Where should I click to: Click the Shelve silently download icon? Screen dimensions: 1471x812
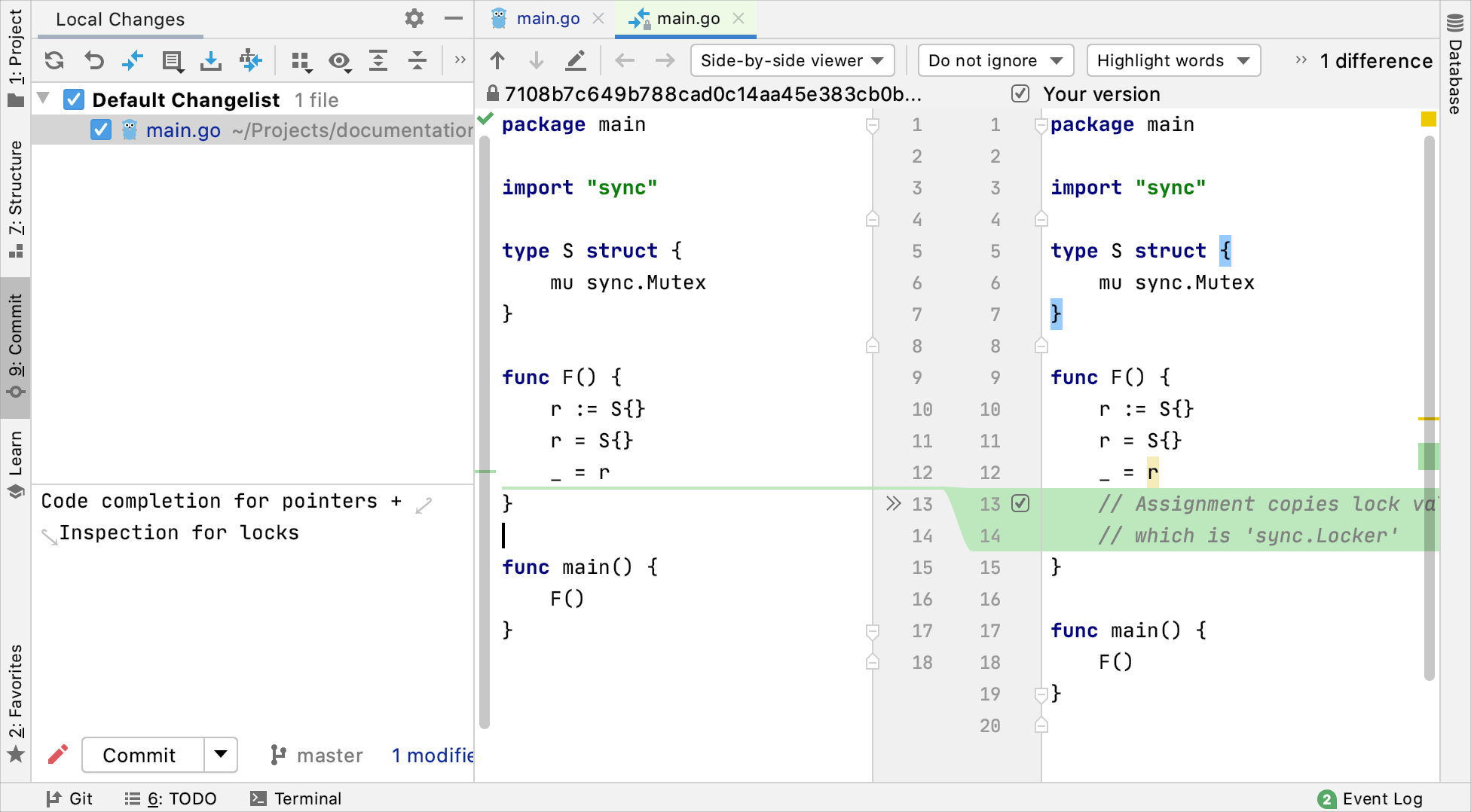(211, 60)
